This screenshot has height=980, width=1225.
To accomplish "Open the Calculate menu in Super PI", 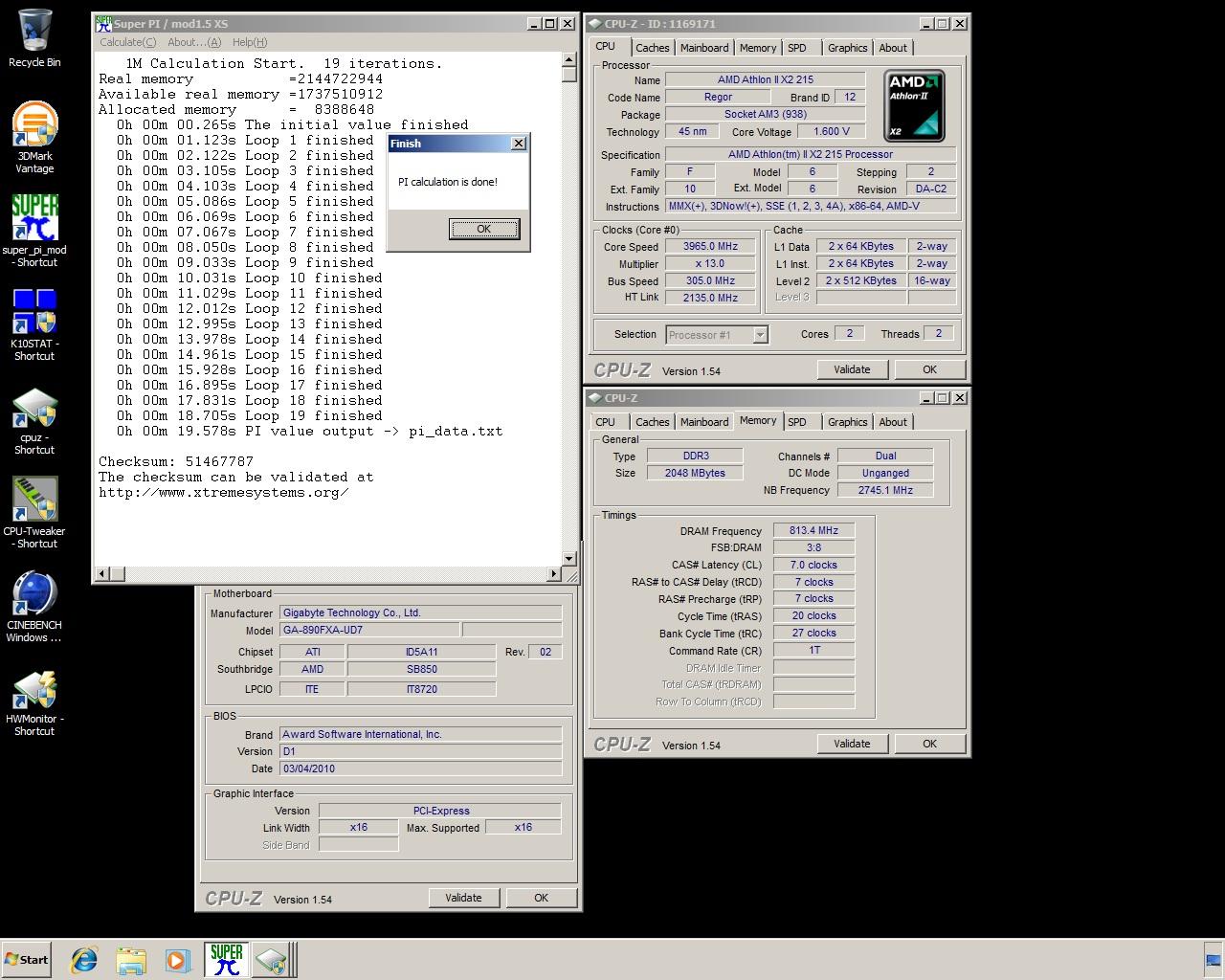I will click(x=128, y=42).
